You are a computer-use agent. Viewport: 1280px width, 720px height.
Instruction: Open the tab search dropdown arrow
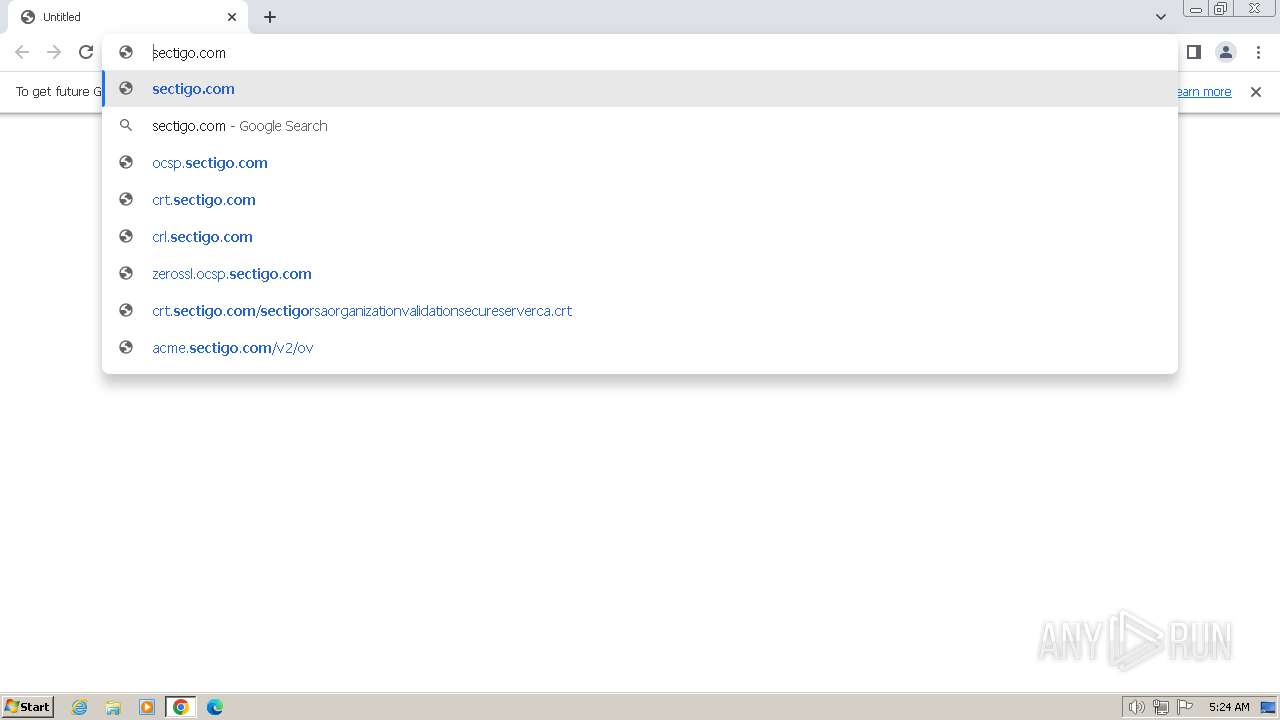(1161, 17)
